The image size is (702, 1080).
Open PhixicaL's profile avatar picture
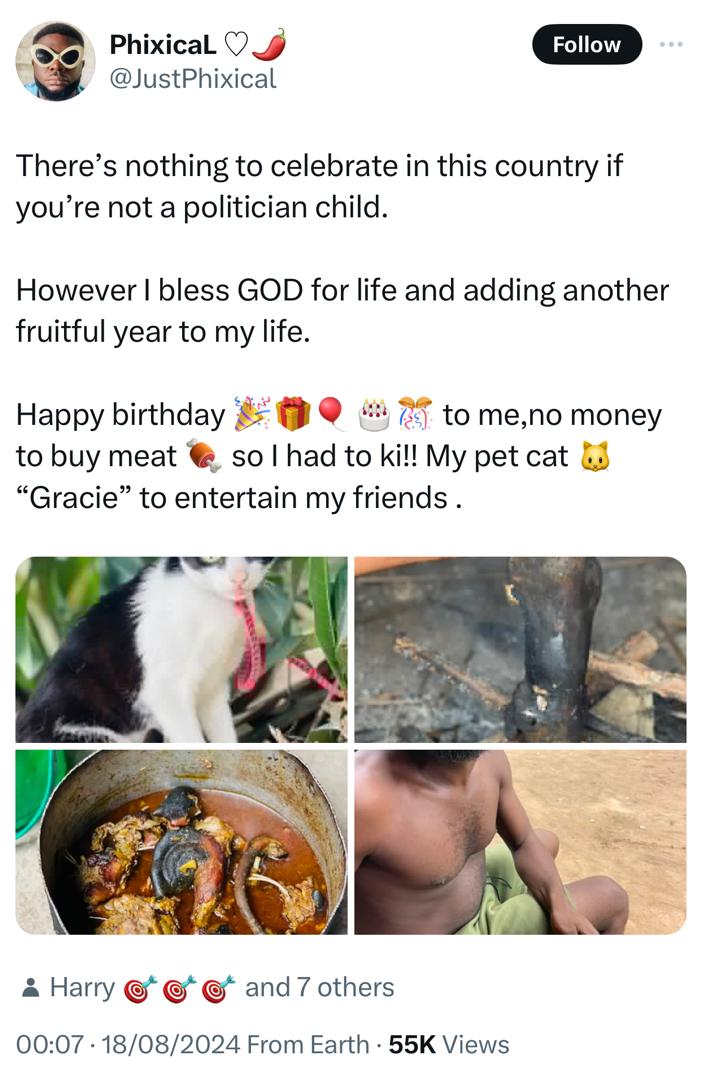point(55,61)
